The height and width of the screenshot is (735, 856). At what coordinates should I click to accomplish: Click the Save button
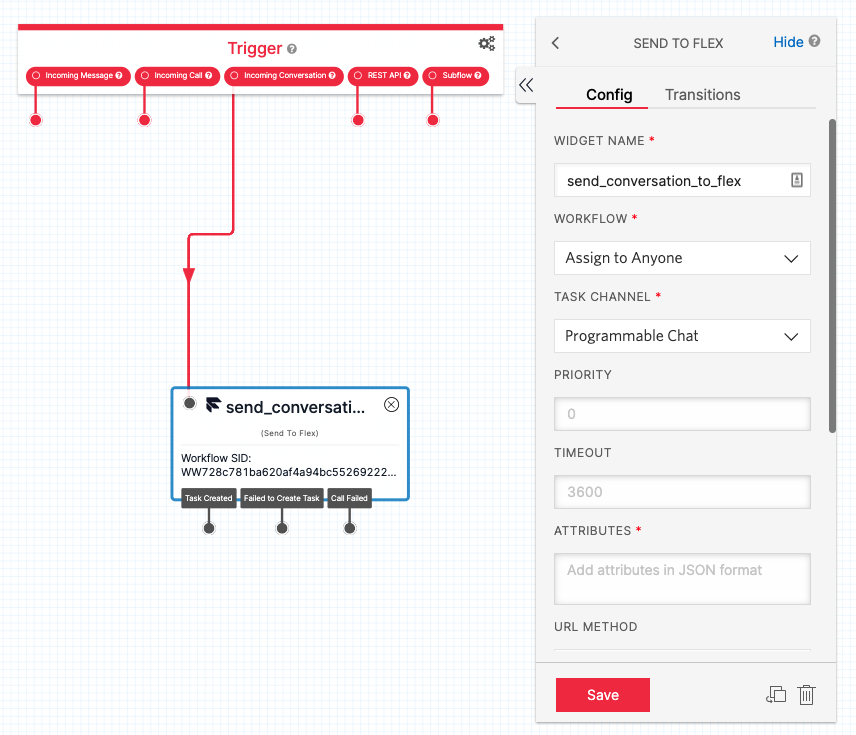pyautogui.click(x=602, y=694)
